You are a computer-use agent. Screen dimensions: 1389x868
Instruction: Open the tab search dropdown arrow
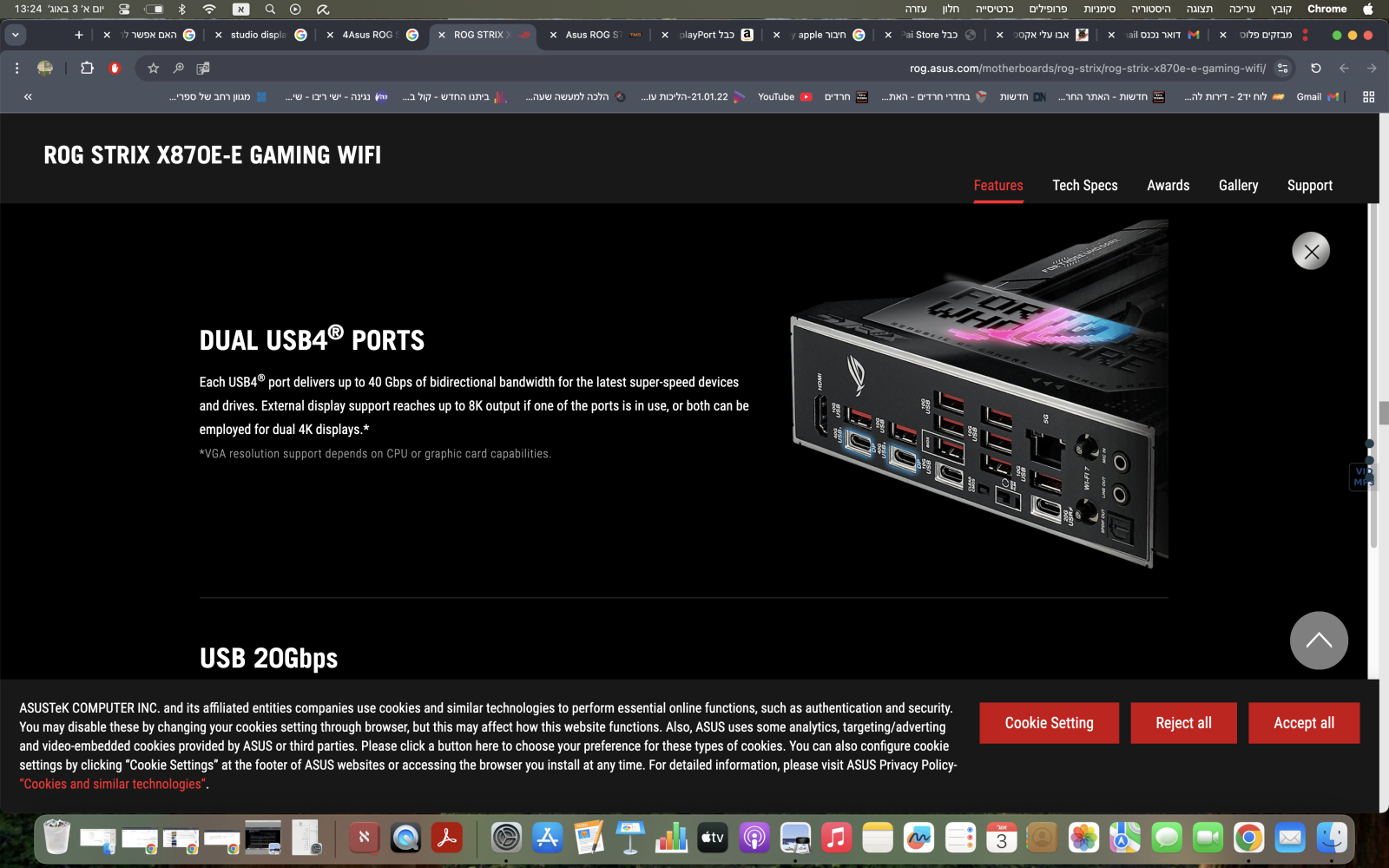click(x=16, y=35)
